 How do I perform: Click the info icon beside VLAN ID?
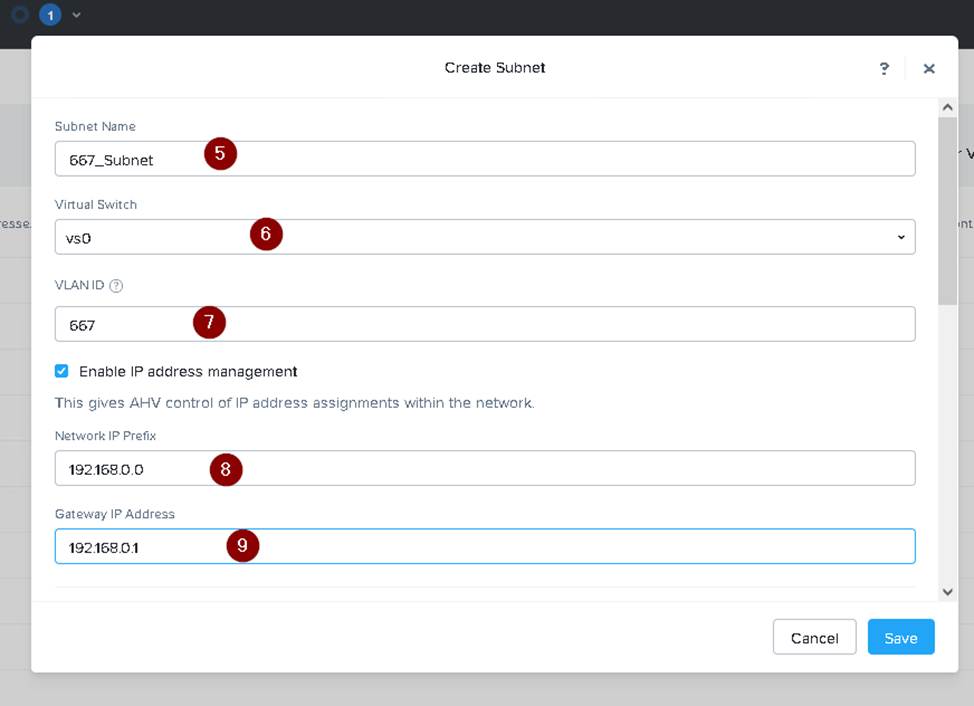(116, 285)
